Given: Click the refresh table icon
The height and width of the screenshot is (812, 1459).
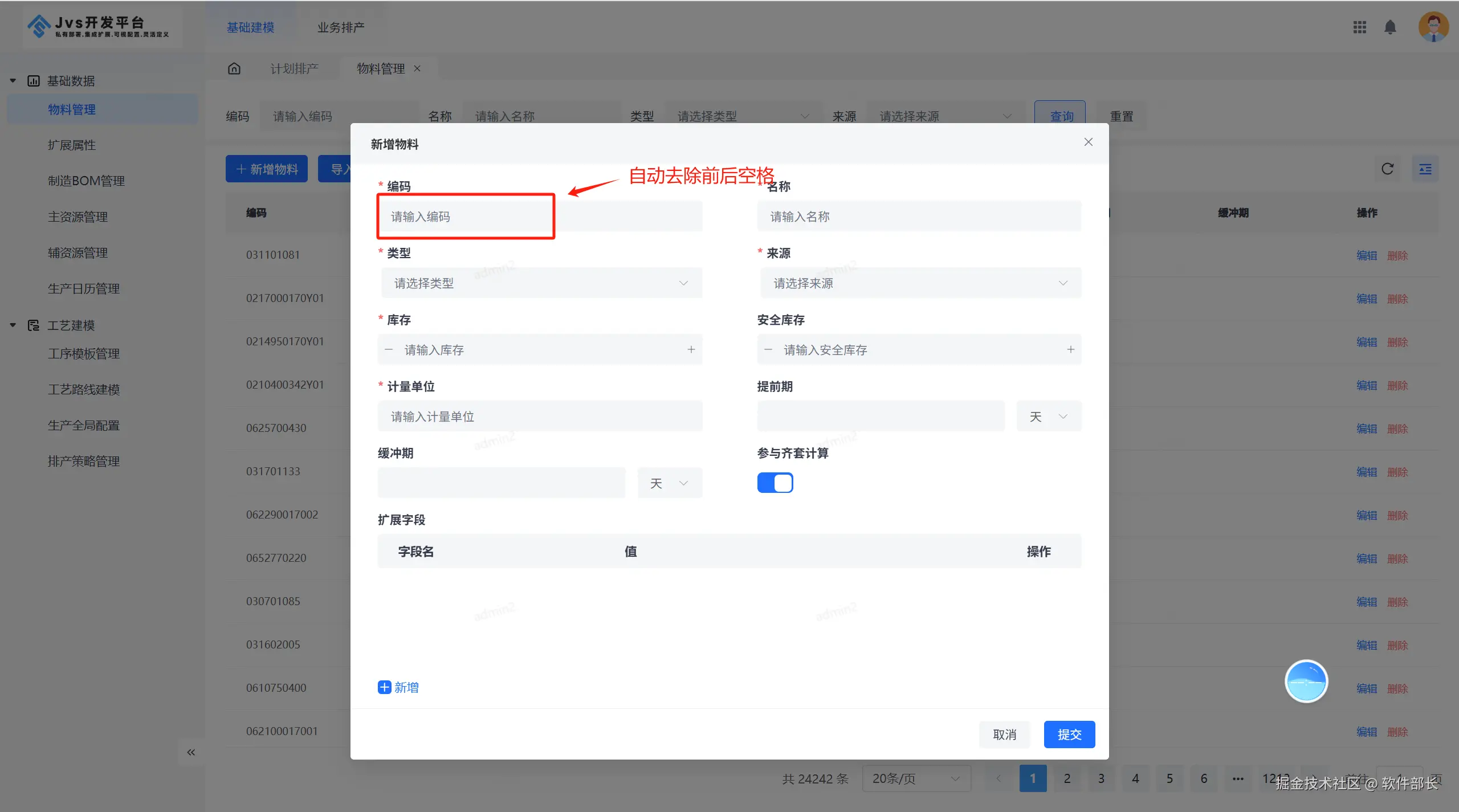Looking at the screenshot, I should tap(1387, 169).
